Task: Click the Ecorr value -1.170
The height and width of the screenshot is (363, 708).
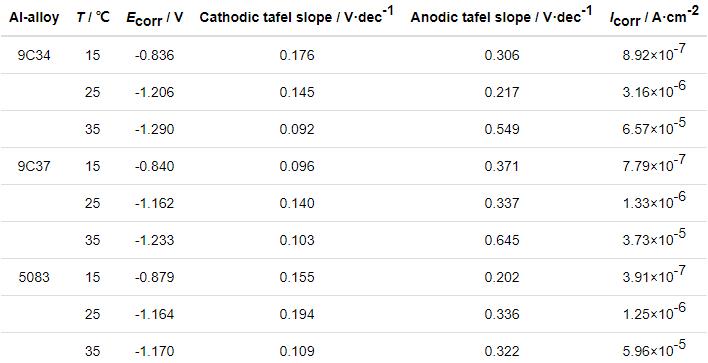Action: click(154, 351)
